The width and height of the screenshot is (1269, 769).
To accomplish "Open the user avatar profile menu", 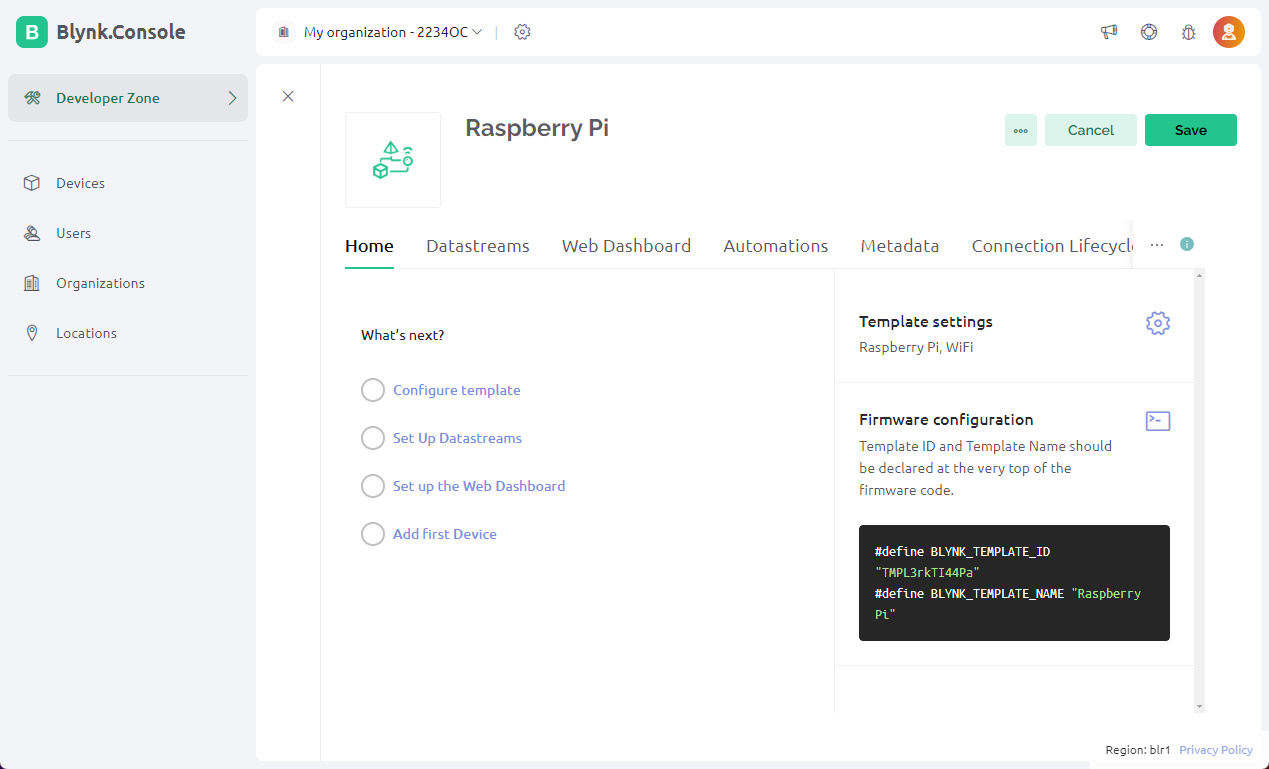I will [1229, 32].
